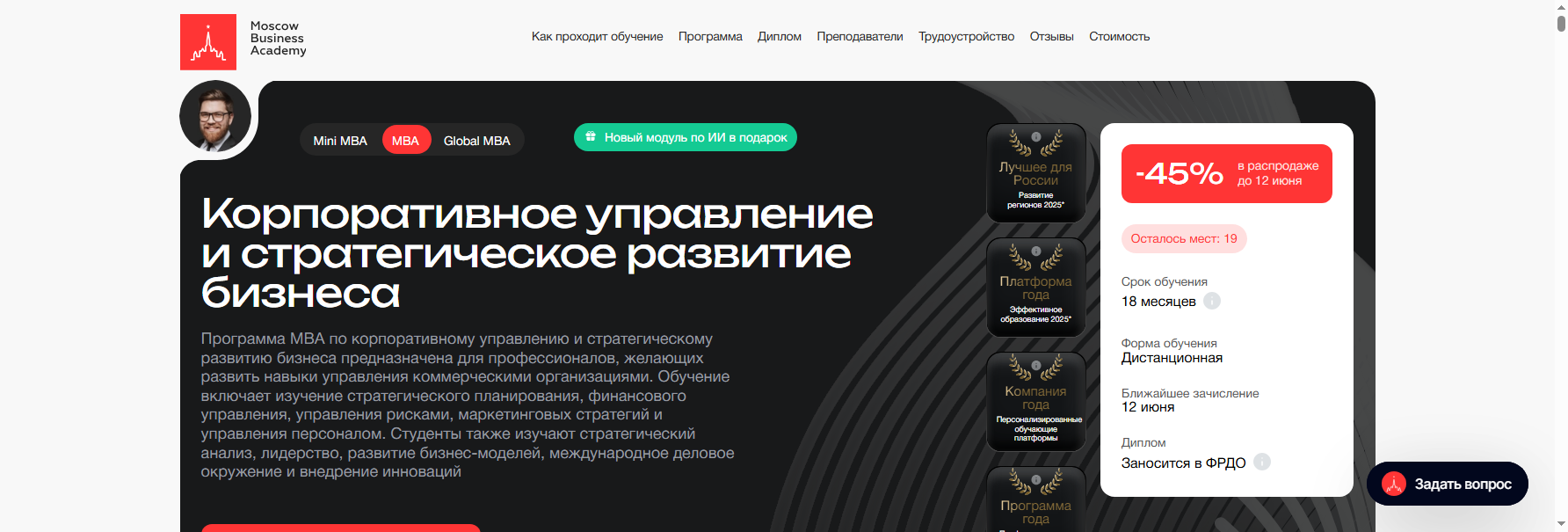1568x532 pixels.
Task: Open info tooltip next to Заносится в ФРДО
Action: (1262, 462)
